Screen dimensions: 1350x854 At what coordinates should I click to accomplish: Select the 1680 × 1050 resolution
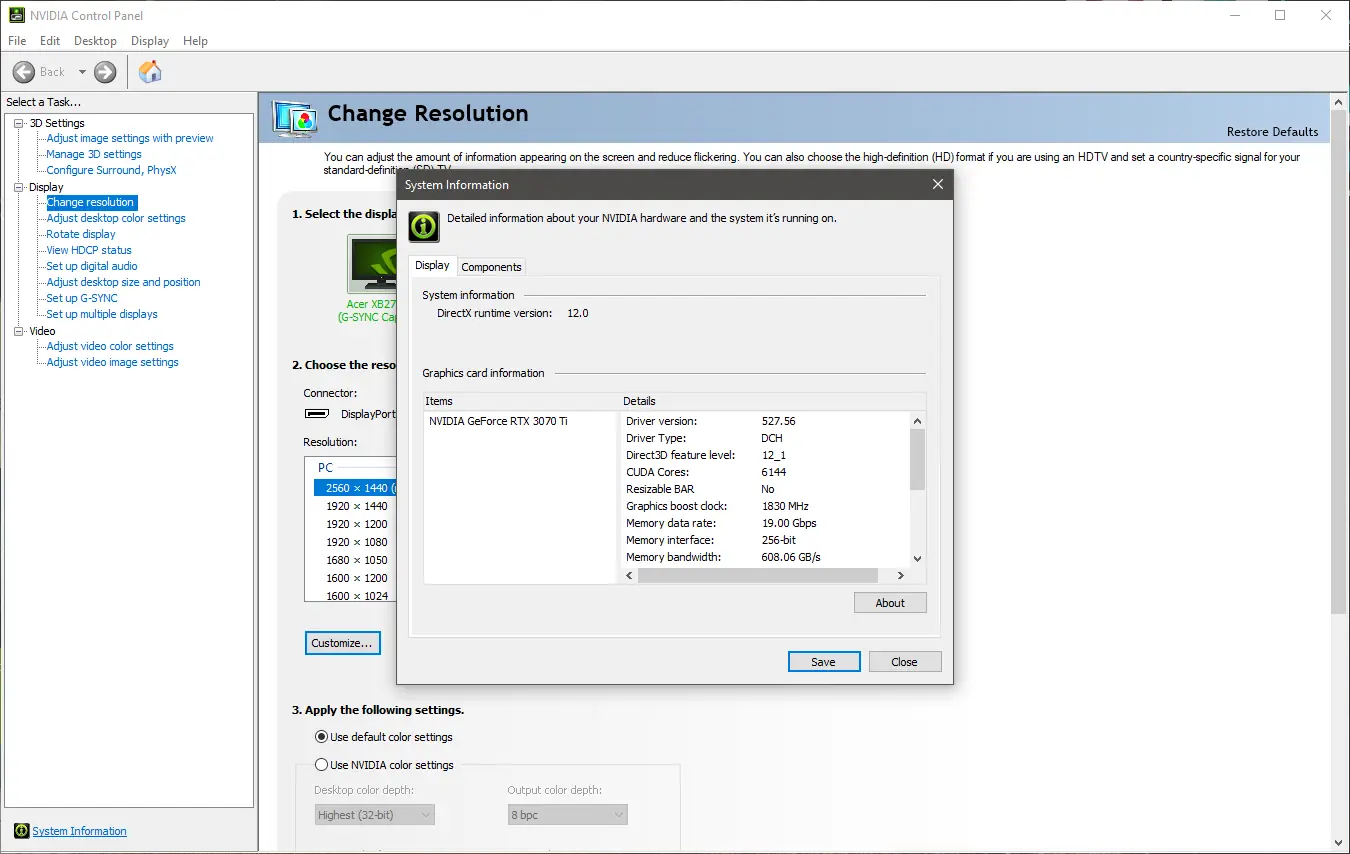point(357,560)
